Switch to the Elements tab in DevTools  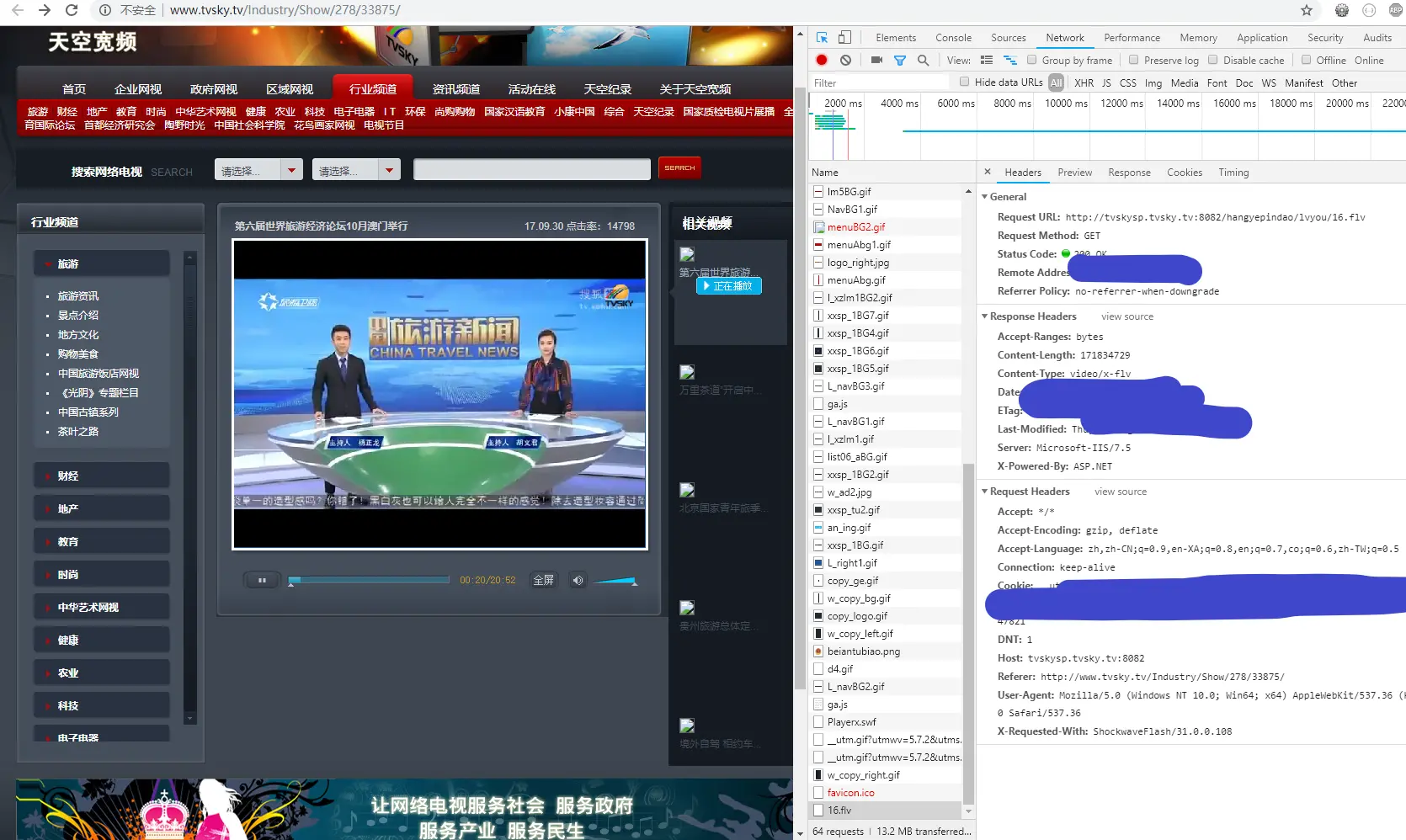tap(896, 37)
